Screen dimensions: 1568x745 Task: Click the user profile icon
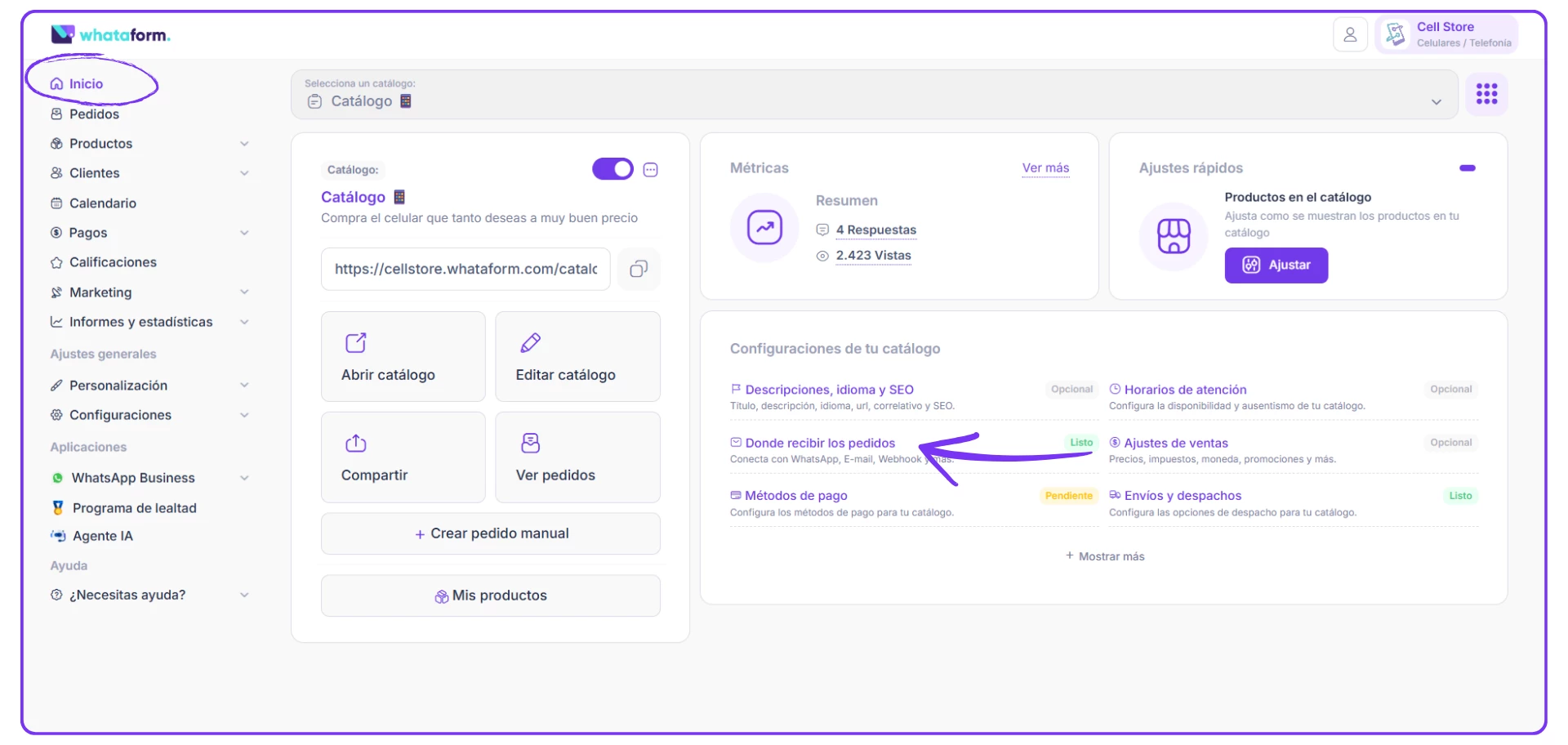point(1350,35)
